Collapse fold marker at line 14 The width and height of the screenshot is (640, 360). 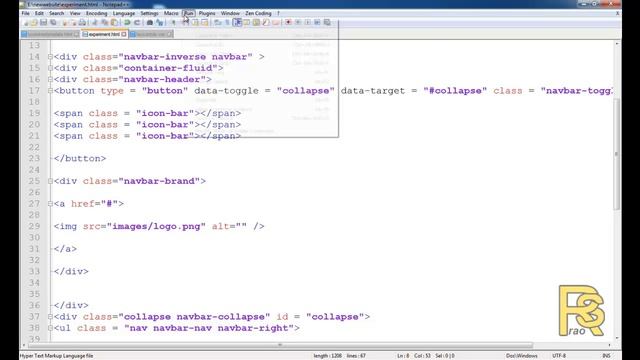tap(50, 57)
